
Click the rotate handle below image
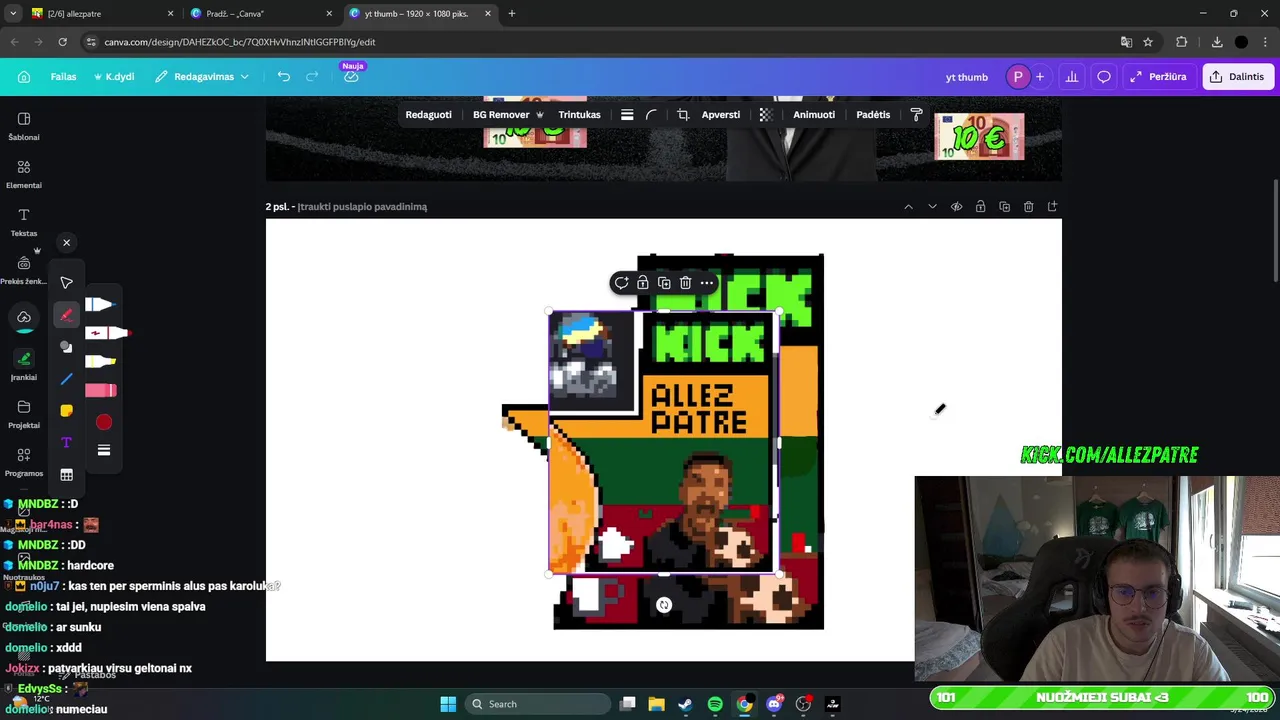click(664, 605)
